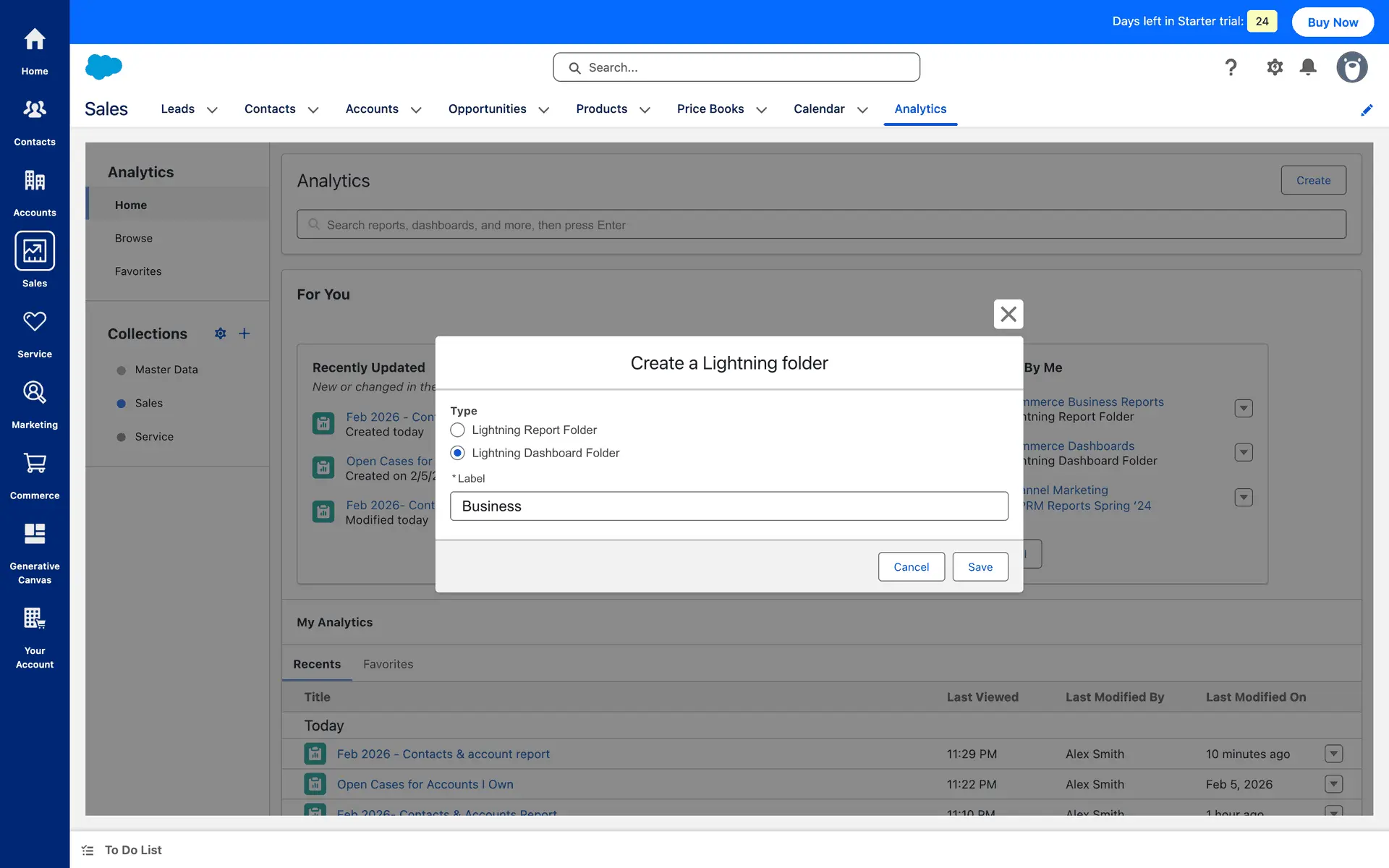Click the Label field containing Business
Screen dimensions: 1389x868
(x=729, y=506)
